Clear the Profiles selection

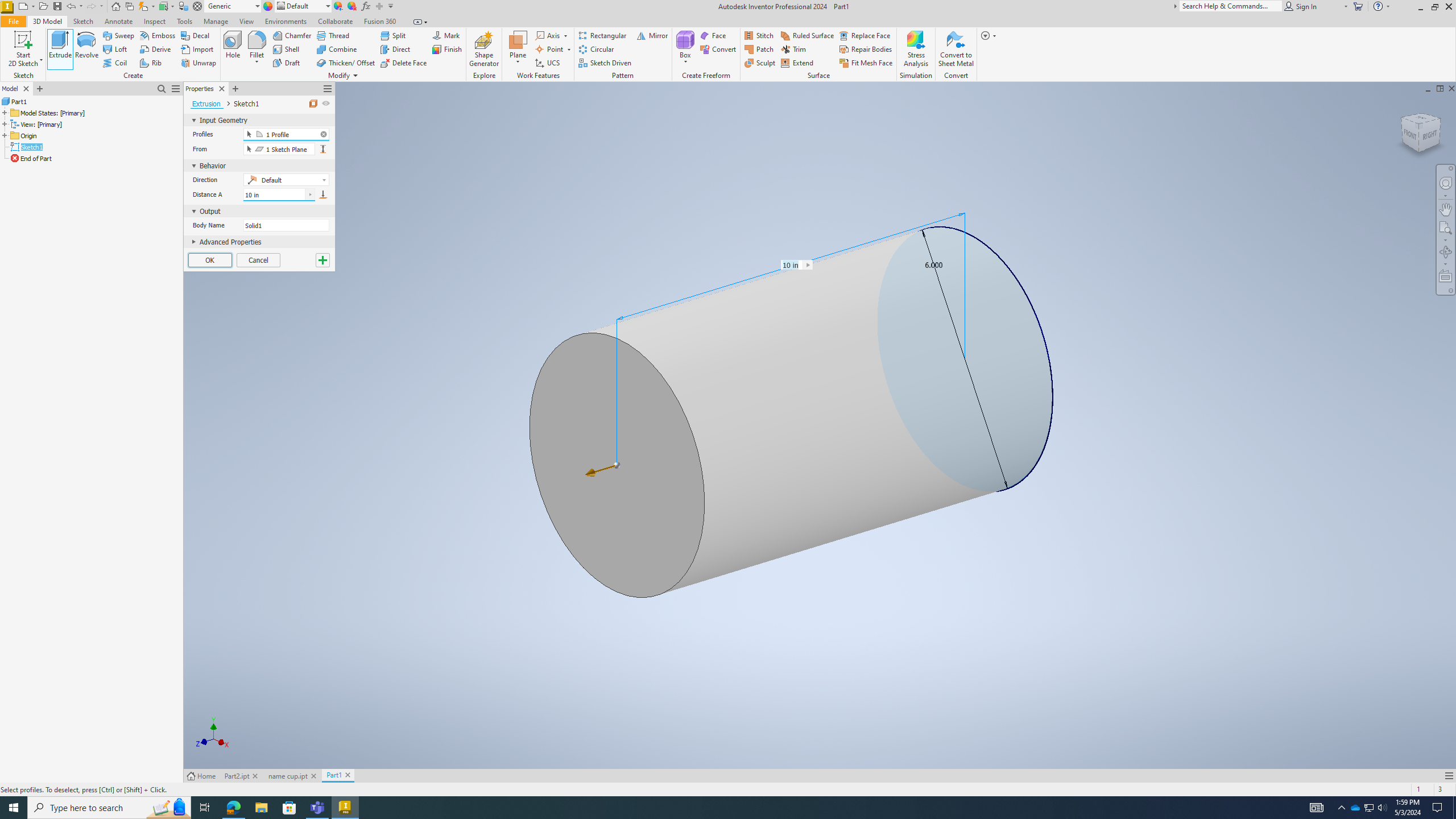pos(324,134)
